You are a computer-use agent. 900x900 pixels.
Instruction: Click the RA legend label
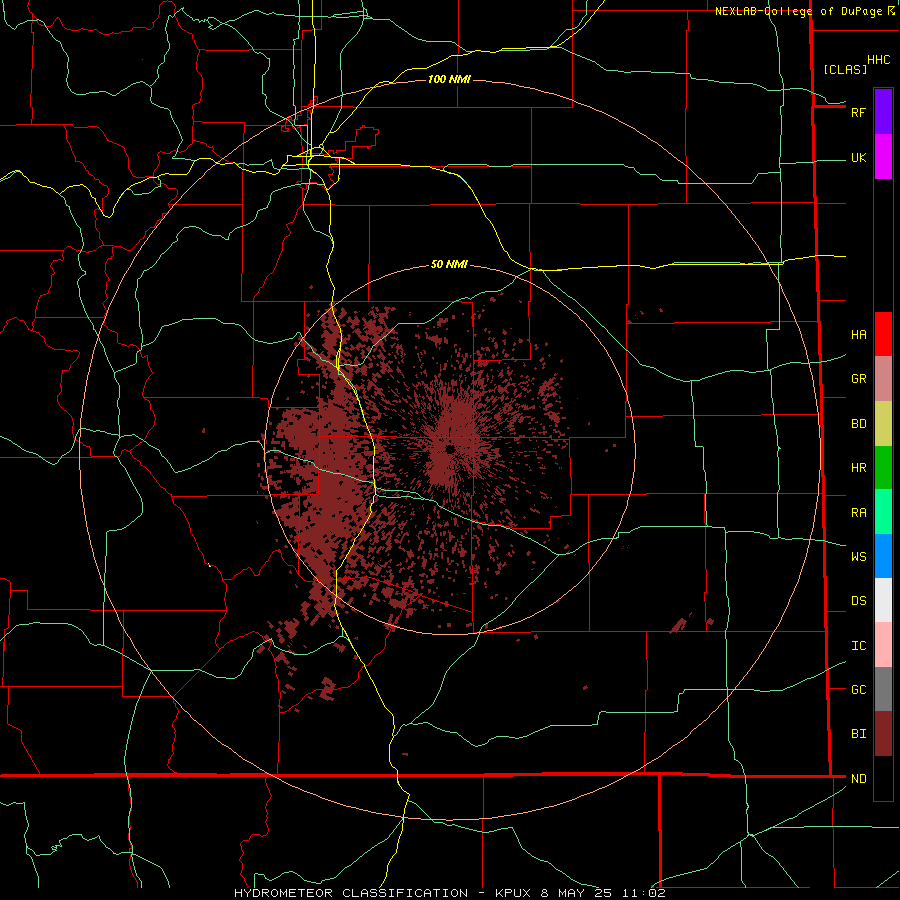click(859, 513)
